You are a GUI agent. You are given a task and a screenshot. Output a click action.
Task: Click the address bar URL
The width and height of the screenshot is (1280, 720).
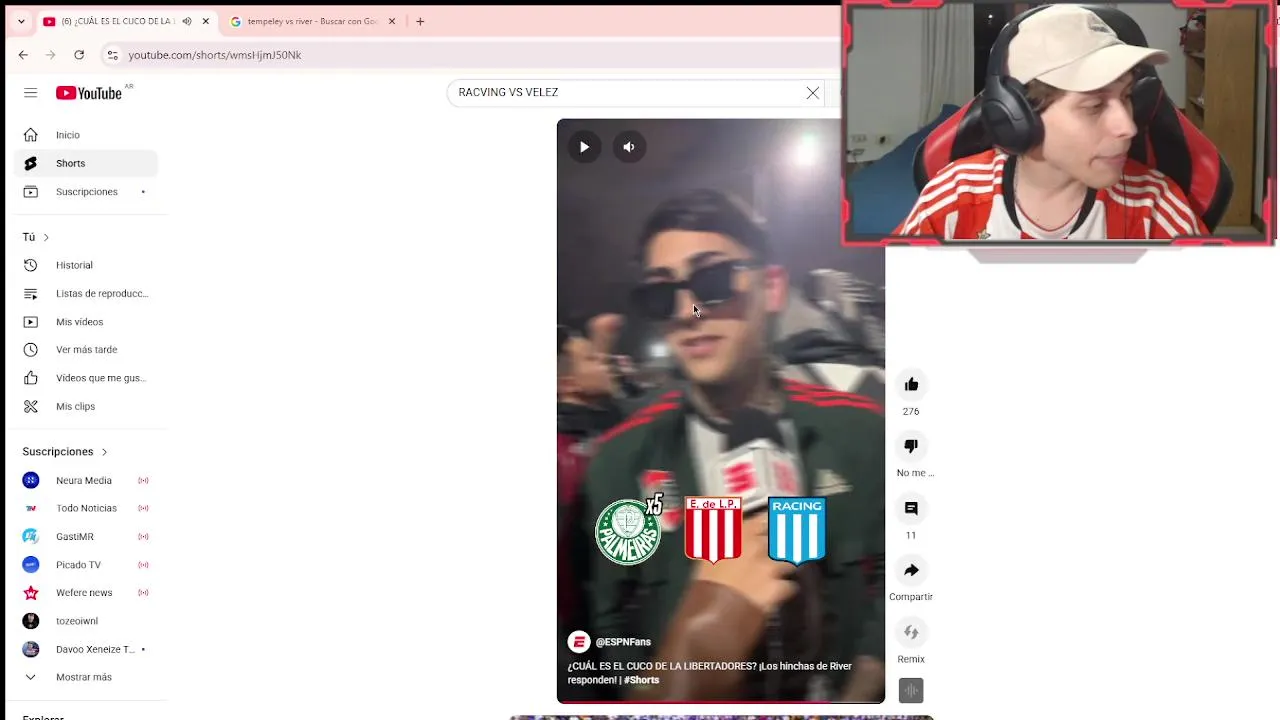point(215,55)
